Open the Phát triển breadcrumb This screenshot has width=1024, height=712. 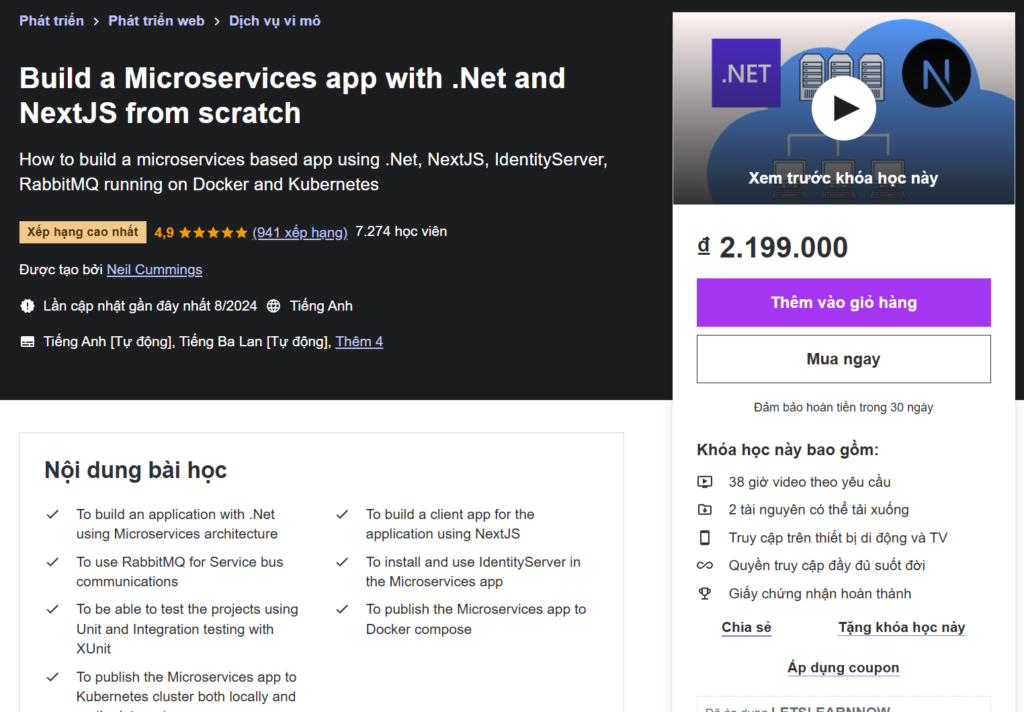[x=51, y=20]
